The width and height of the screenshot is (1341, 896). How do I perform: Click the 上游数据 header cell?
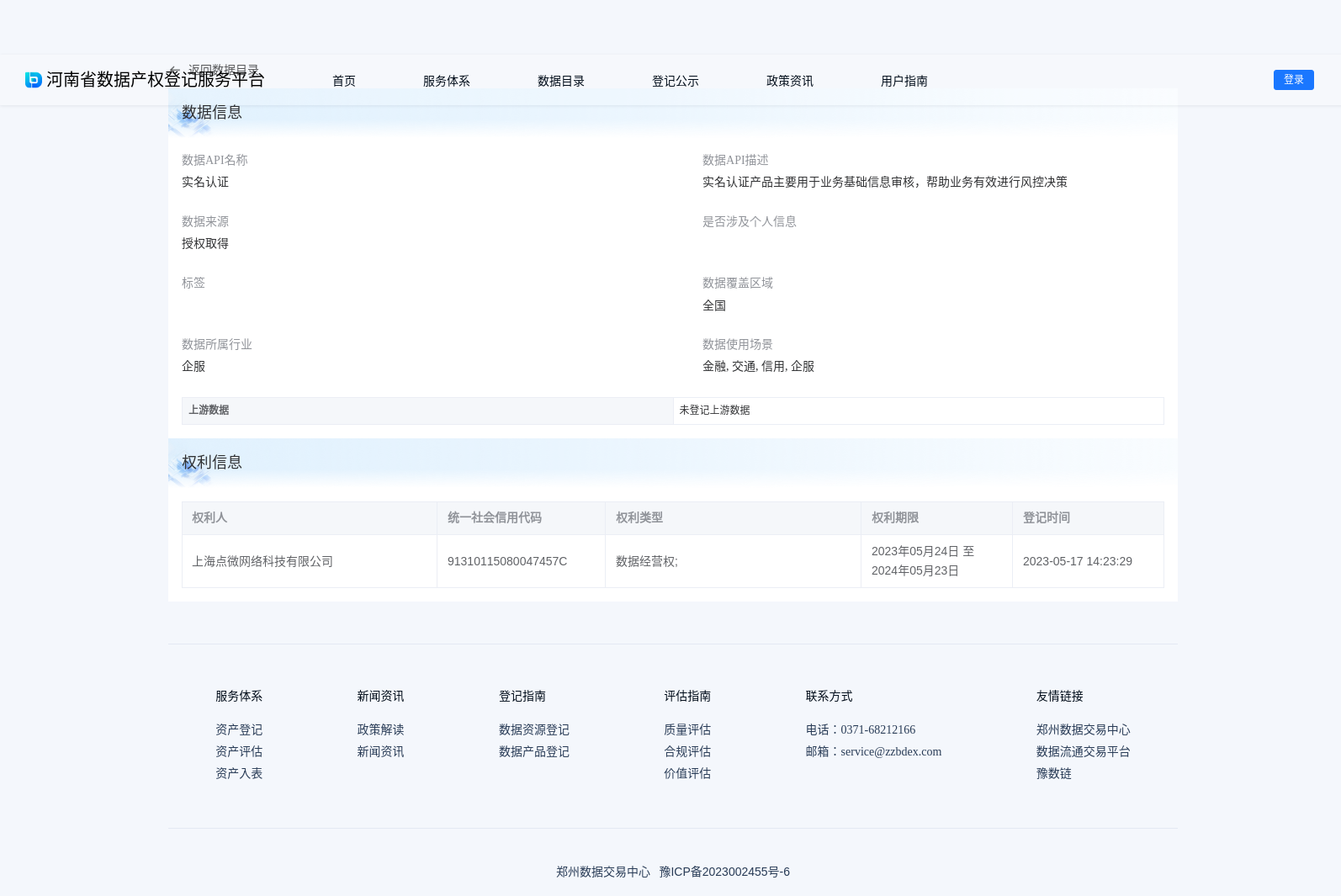click(x=427, y=411)
